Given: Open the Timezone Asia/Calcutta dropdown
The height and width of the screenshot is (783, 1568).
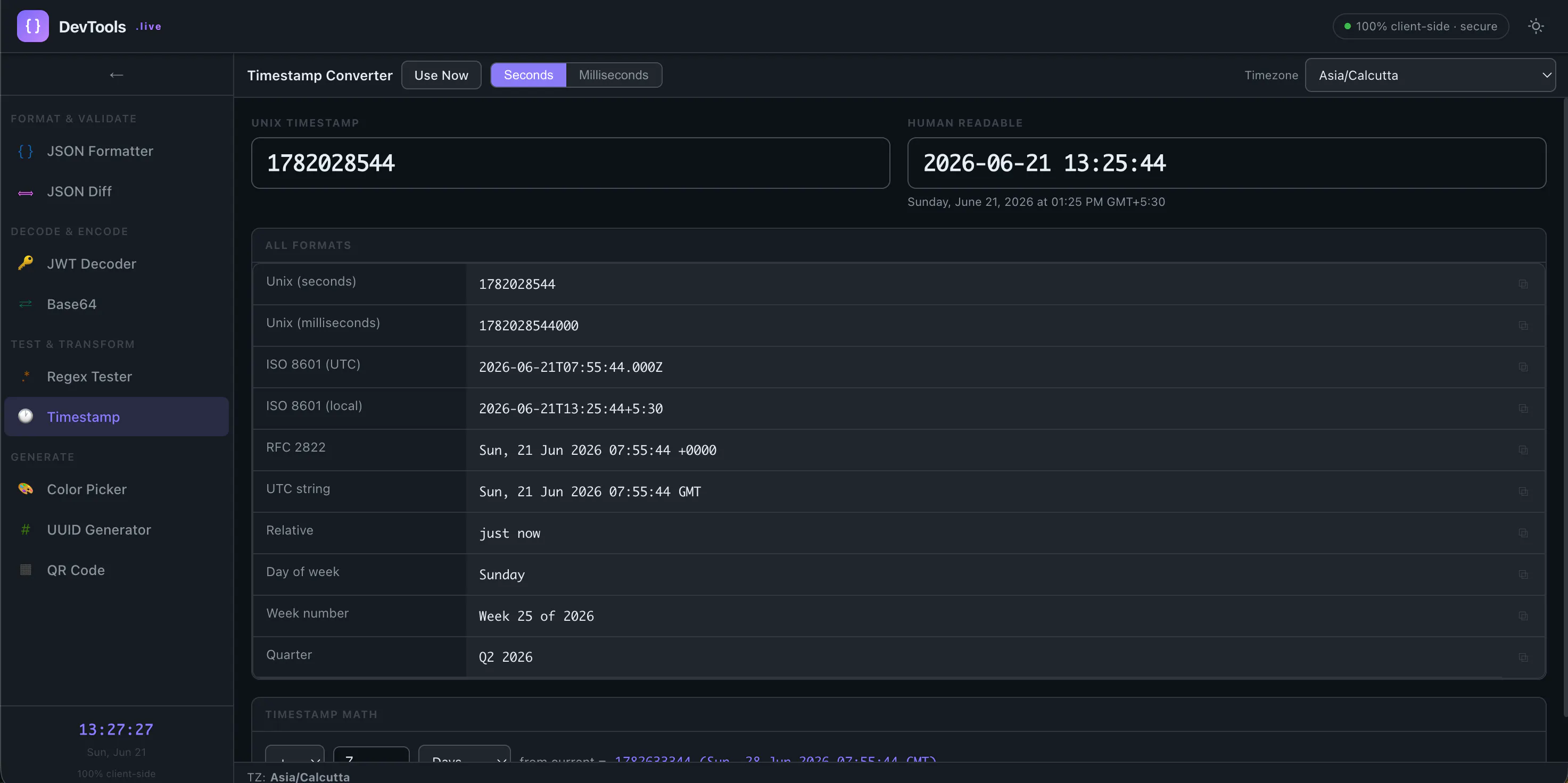Looking at the screenshot, I should click(x=1430, y=76).
